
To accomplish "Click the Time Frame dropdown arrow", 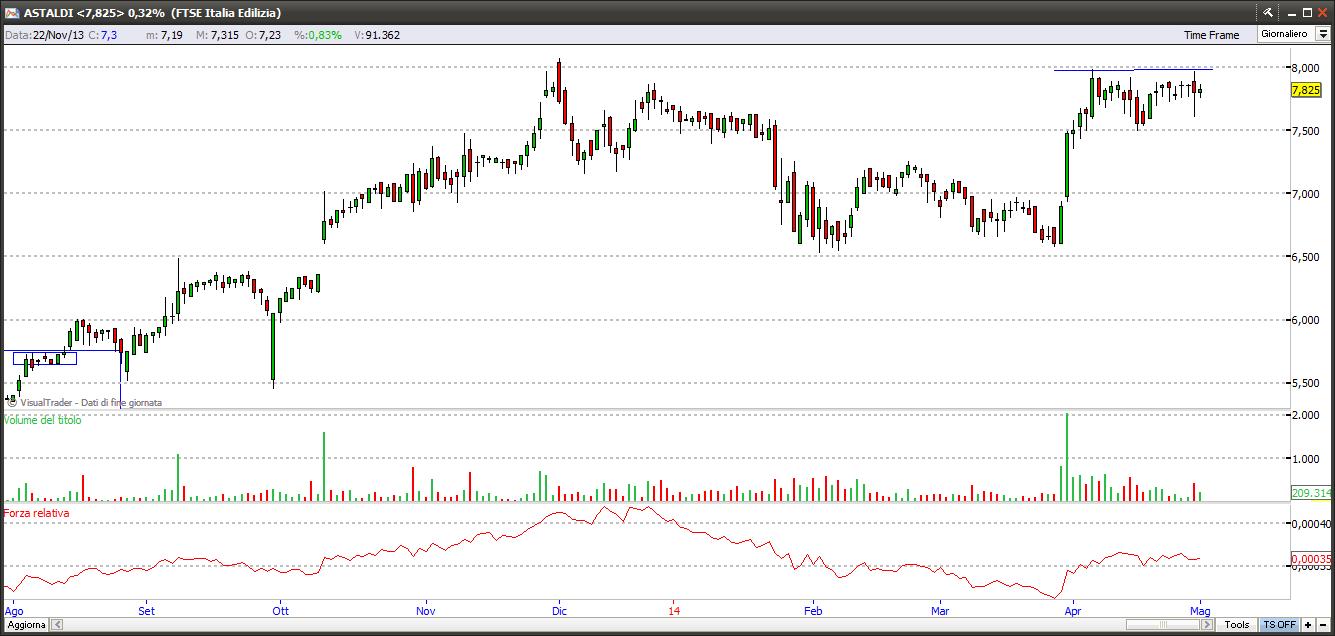I will click(1322, 34).
